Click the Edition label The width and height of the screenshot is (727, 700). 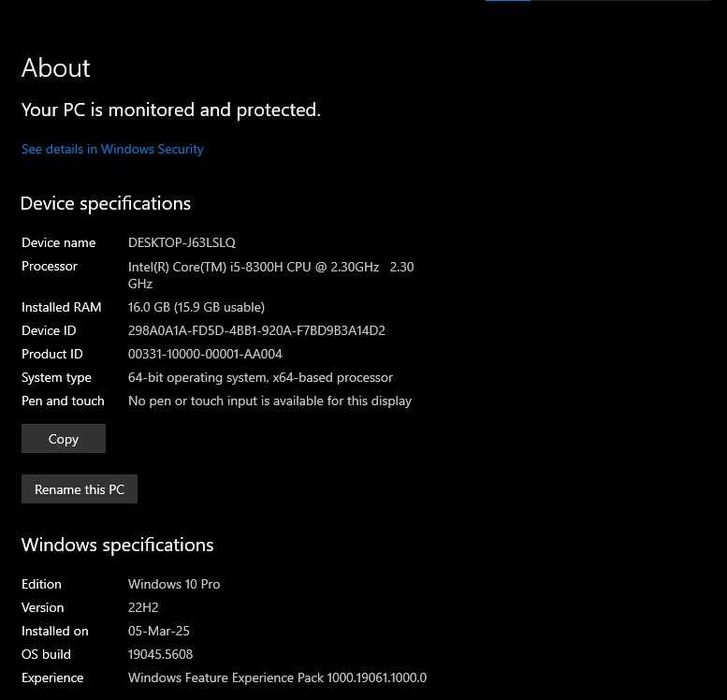pos(41,584)
